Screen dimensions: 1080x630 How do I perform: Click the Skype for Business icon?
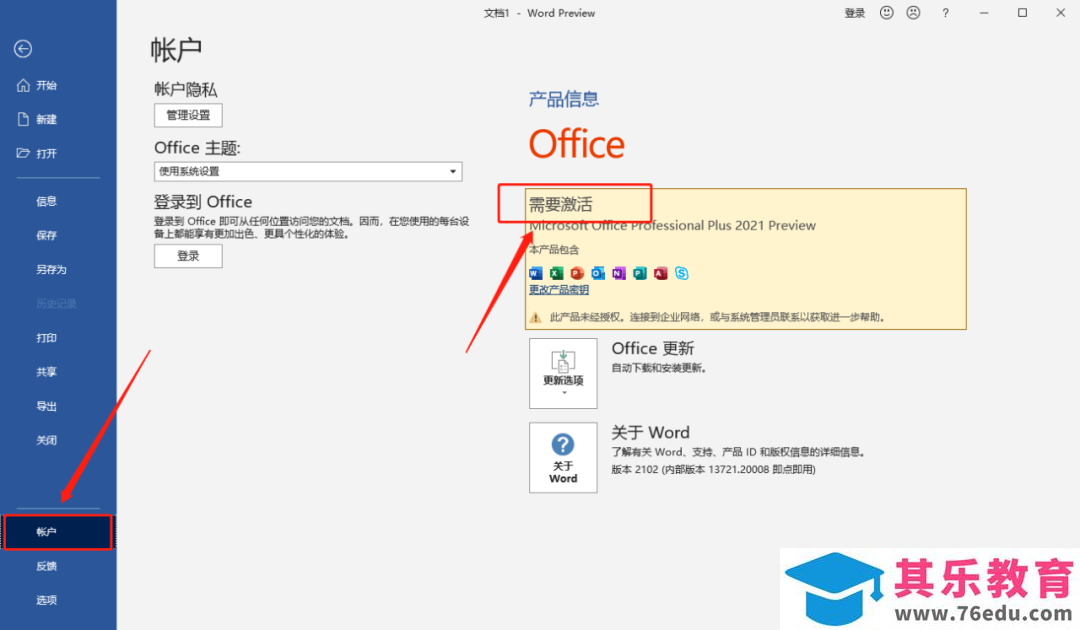[682, 273]
